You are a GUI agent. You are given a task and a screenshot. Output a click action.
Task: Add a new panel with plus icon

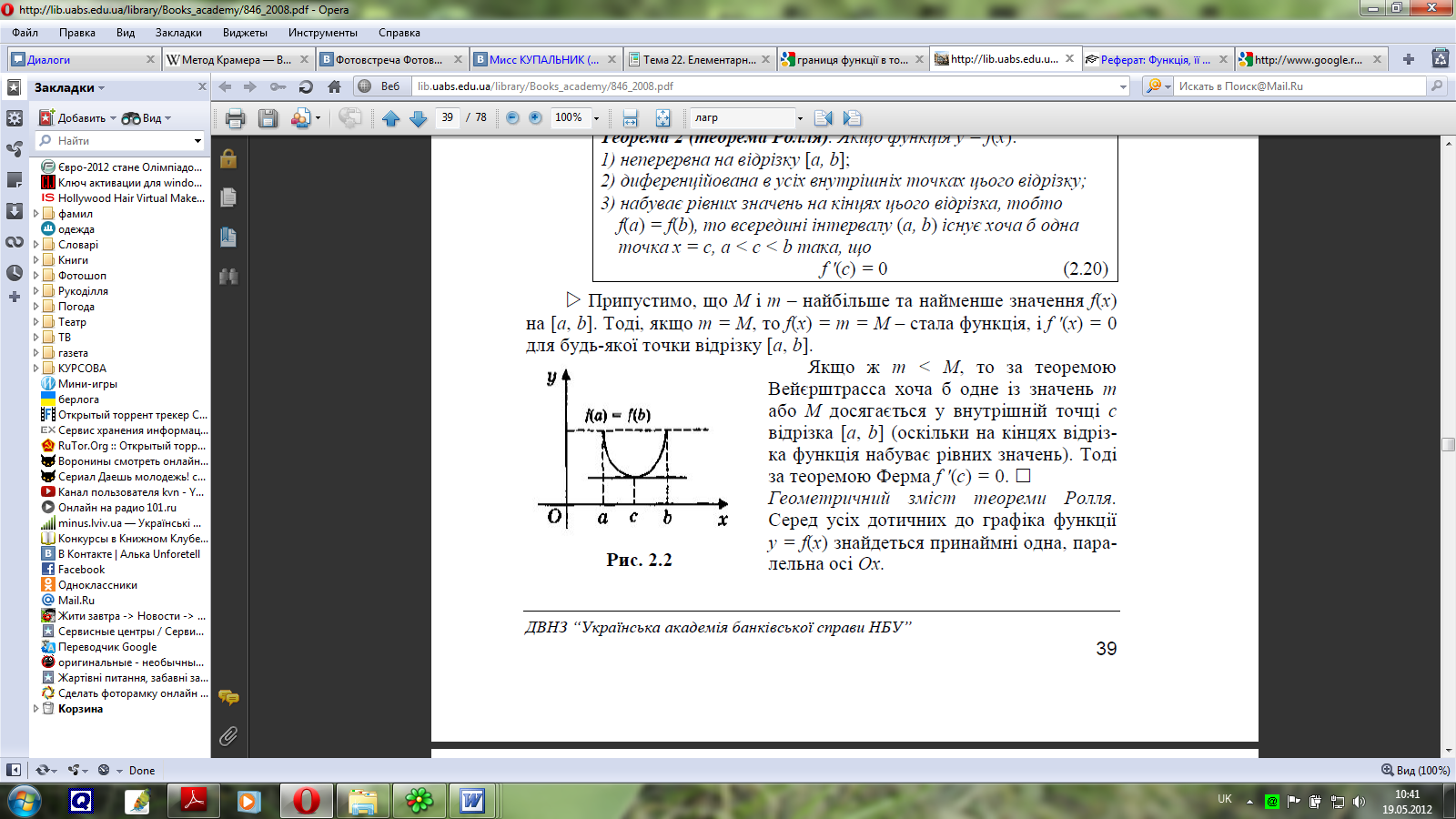click(14, 297)
